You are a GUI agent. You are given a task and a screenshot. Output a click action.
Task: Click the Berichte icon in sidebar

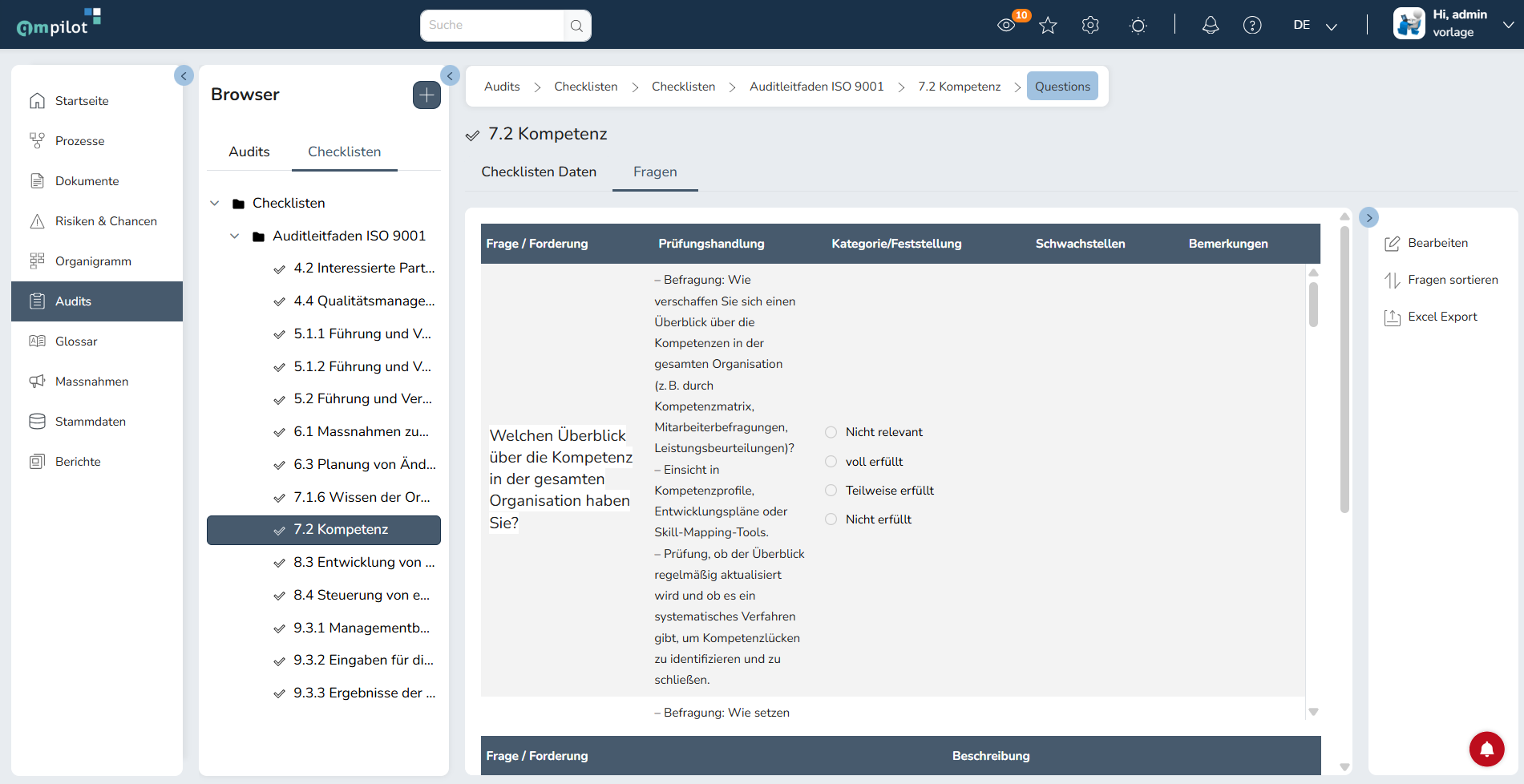tap(37, 462)
